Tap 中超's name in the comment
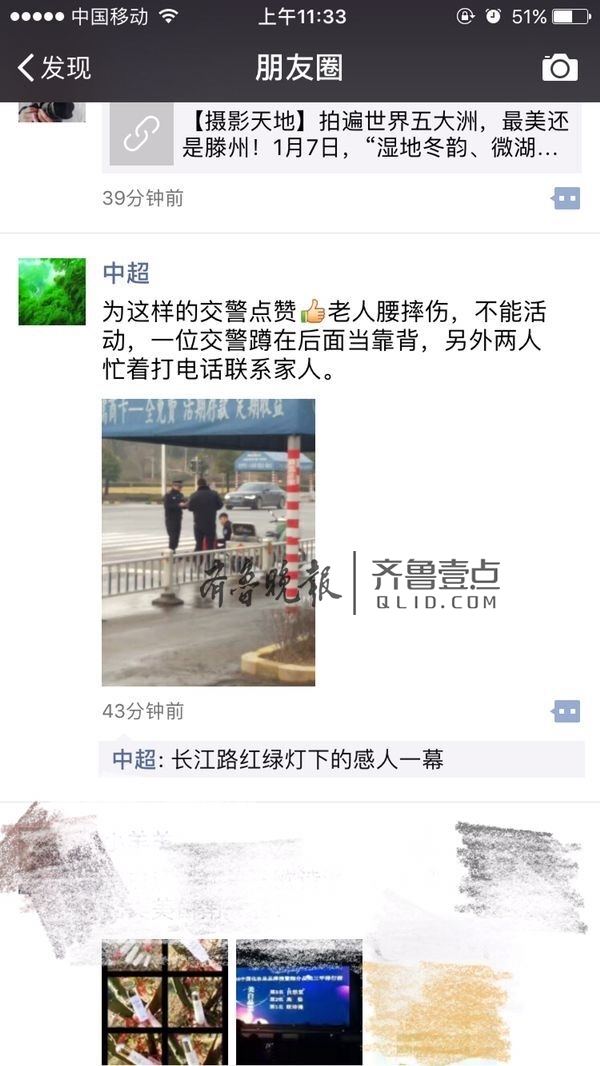600x1066 pixels. (x=134, y=759)
